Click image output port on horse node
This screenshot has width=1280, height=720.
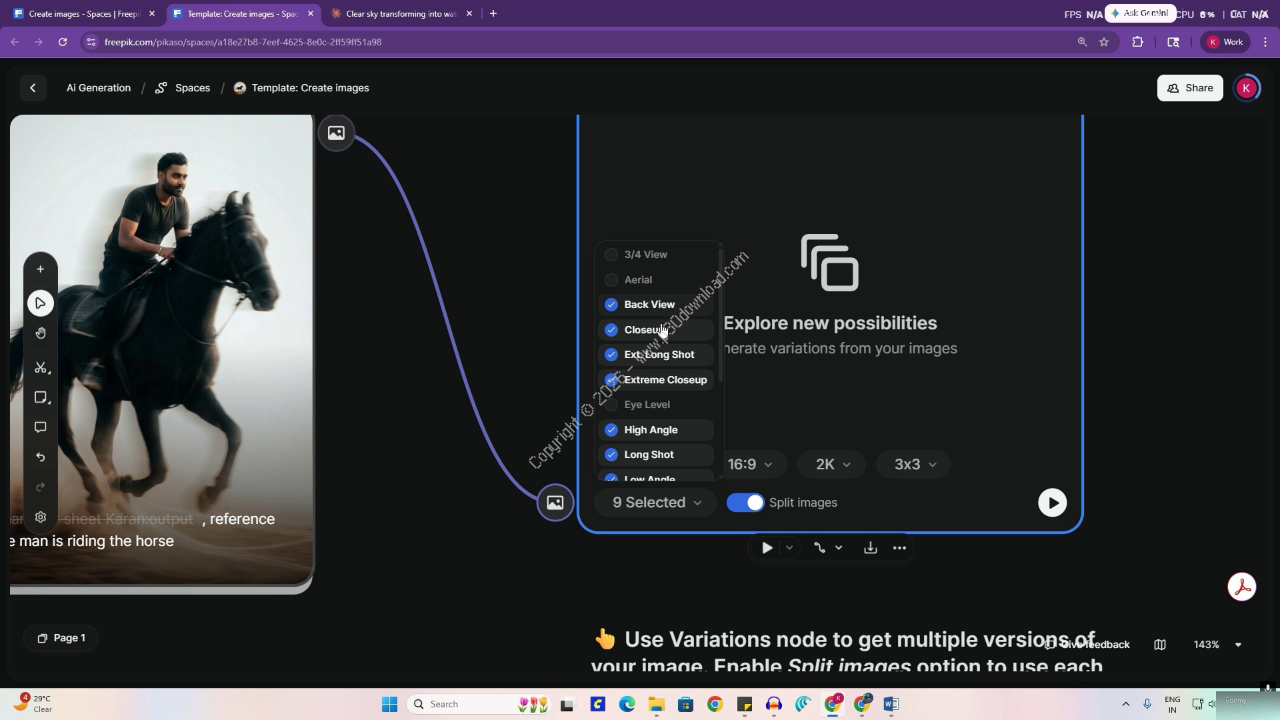336,133
